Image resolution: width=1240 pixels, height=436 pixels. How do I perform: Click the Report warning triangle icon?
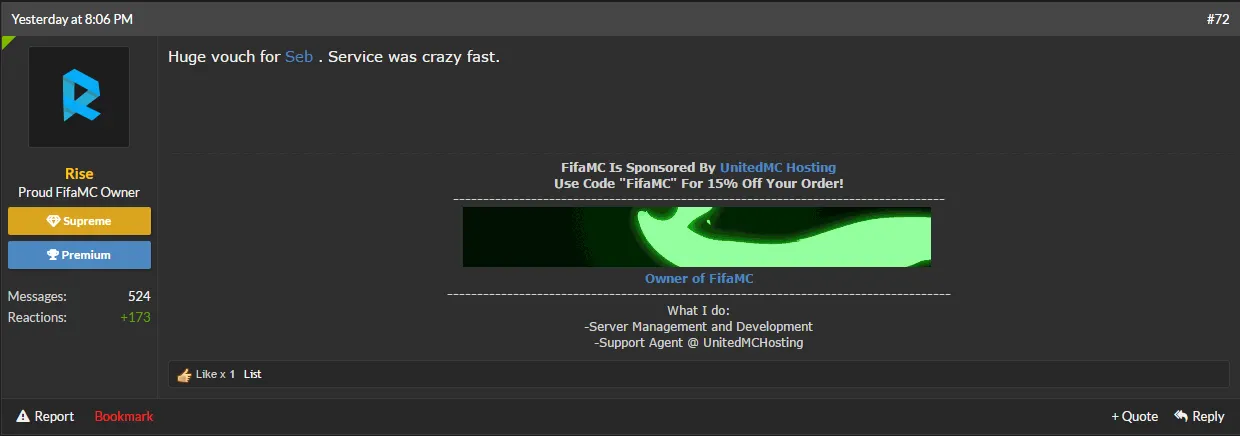click(x=23, y=416)
